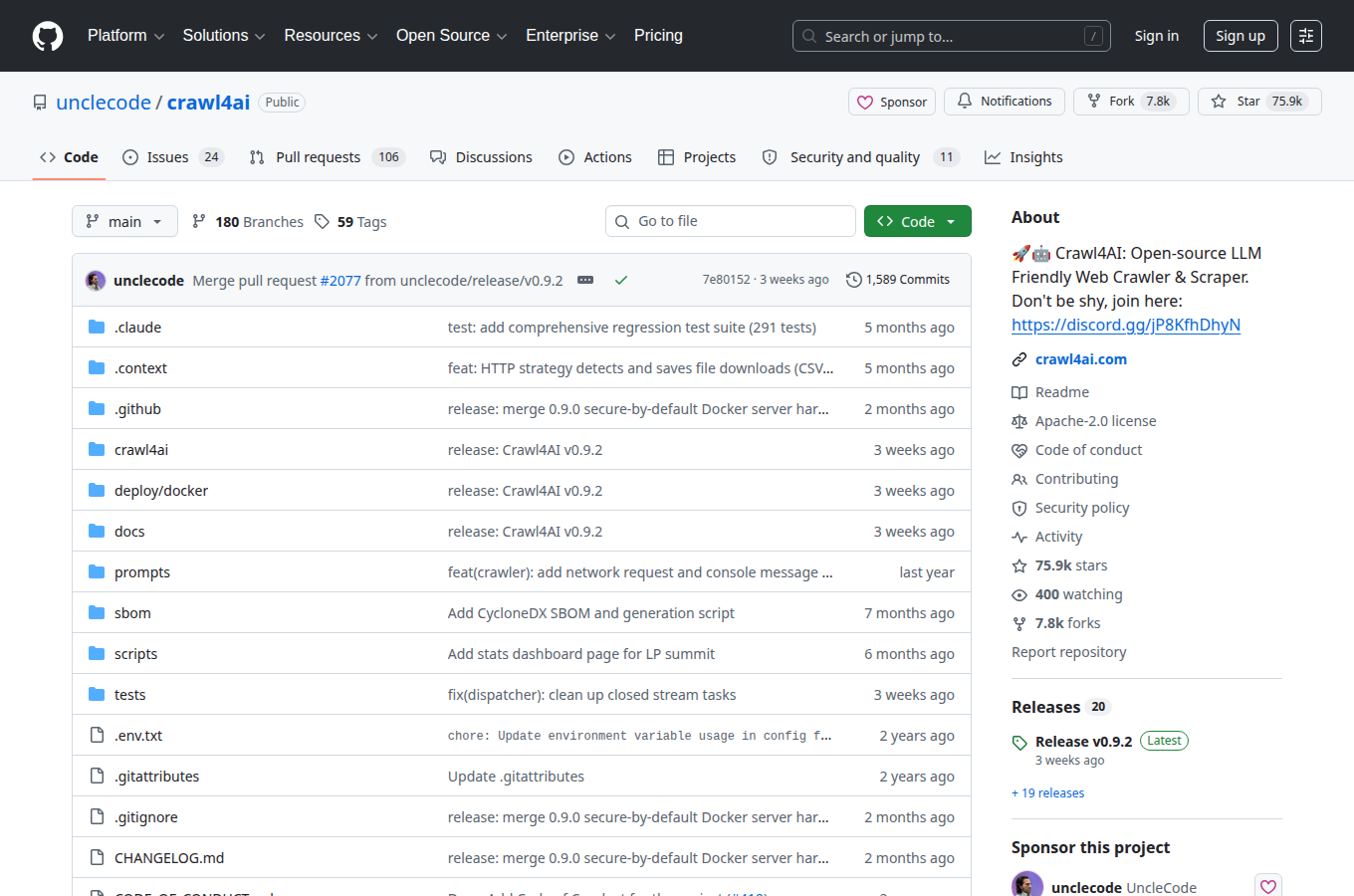The image size is (1354, 896).
Task: Open the Actions tab
Action: 595,157
